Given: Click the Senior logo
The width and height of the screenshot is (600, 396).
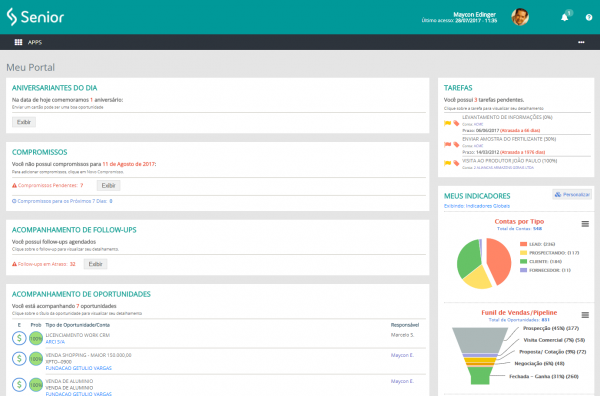Looking at the screenshot, I should [x=35, y=17].
